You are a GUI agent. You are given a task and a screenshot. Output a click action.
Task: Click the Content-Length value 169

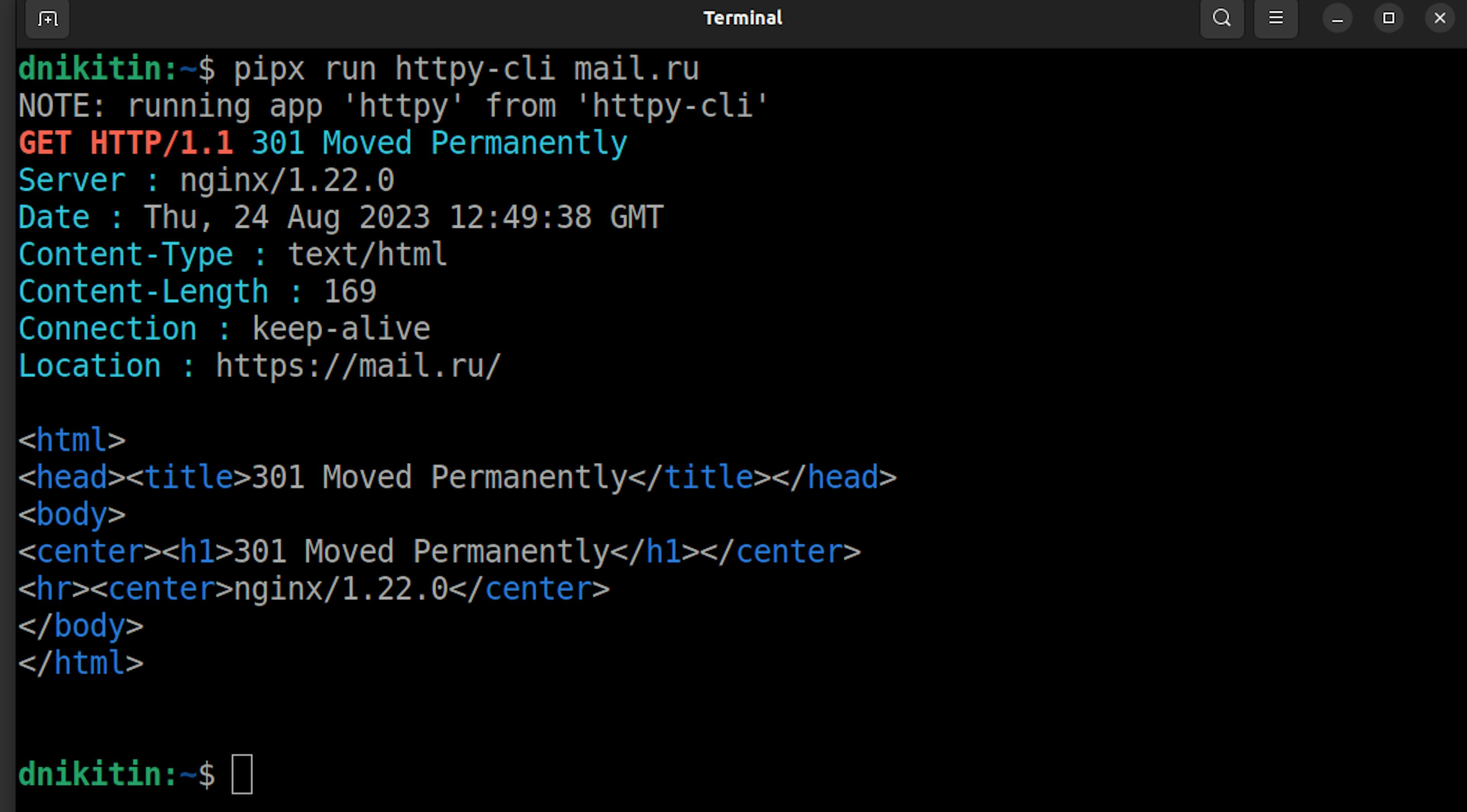pos(350,291)
